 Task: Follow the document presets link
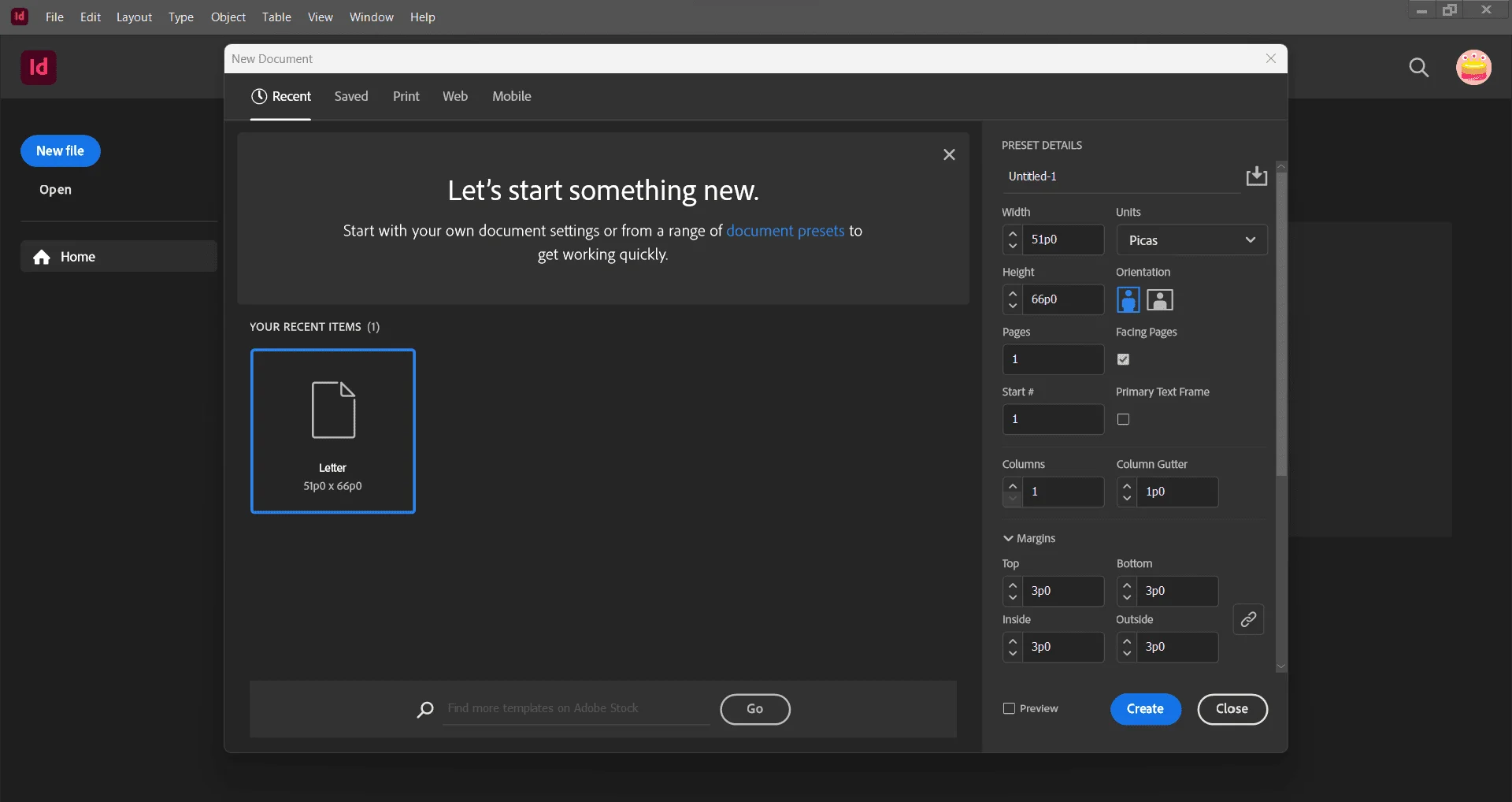(x=785, y=231)
